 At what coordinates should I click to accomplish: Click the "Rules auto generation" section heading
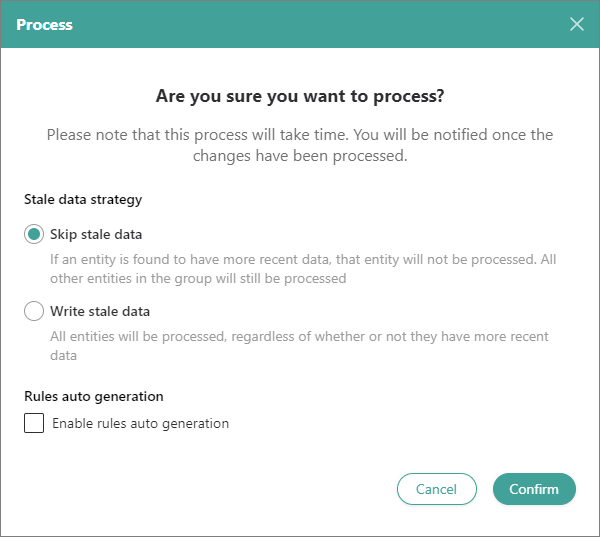point(93,396)
